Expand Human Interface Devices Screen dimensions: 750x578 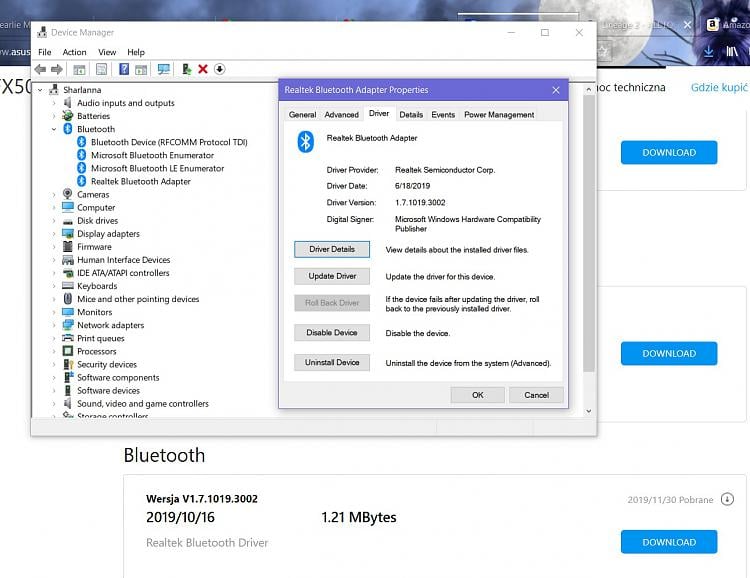coord(54,260)
